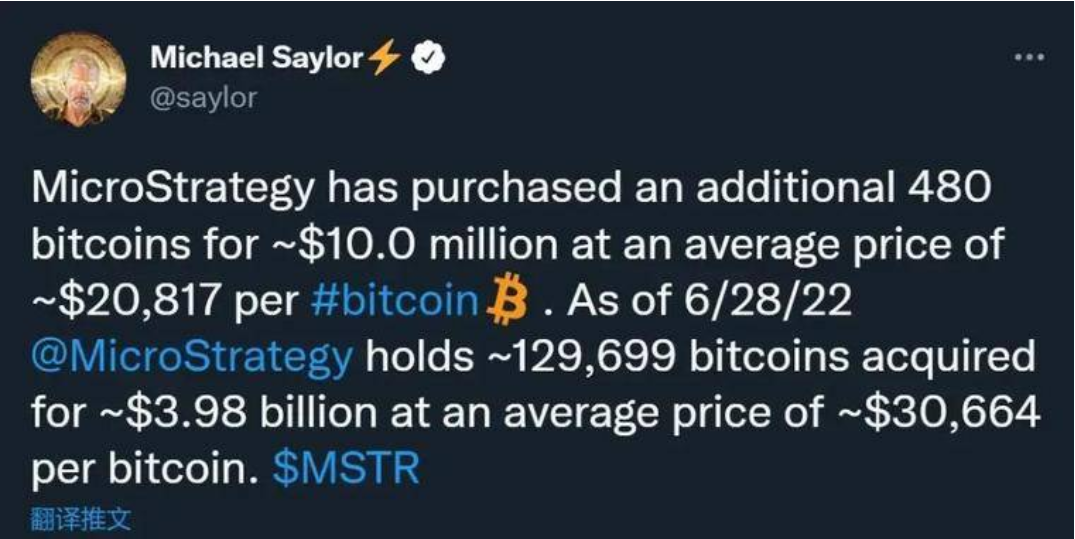Open the three-dot more options menu
The image size is (1075, 539).
click(1030, 58)
